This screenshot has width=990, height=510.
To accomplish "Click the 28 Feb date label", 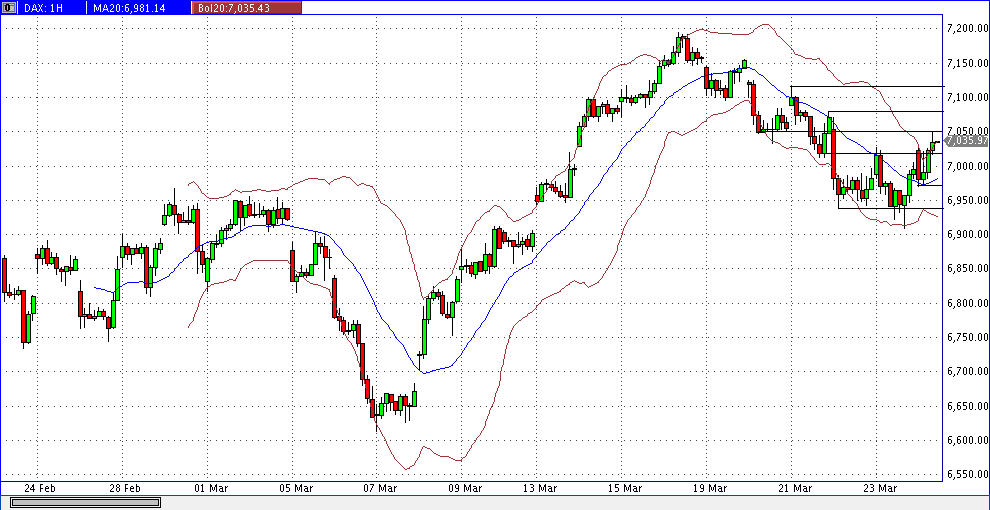I will click(x=124, y=488).
